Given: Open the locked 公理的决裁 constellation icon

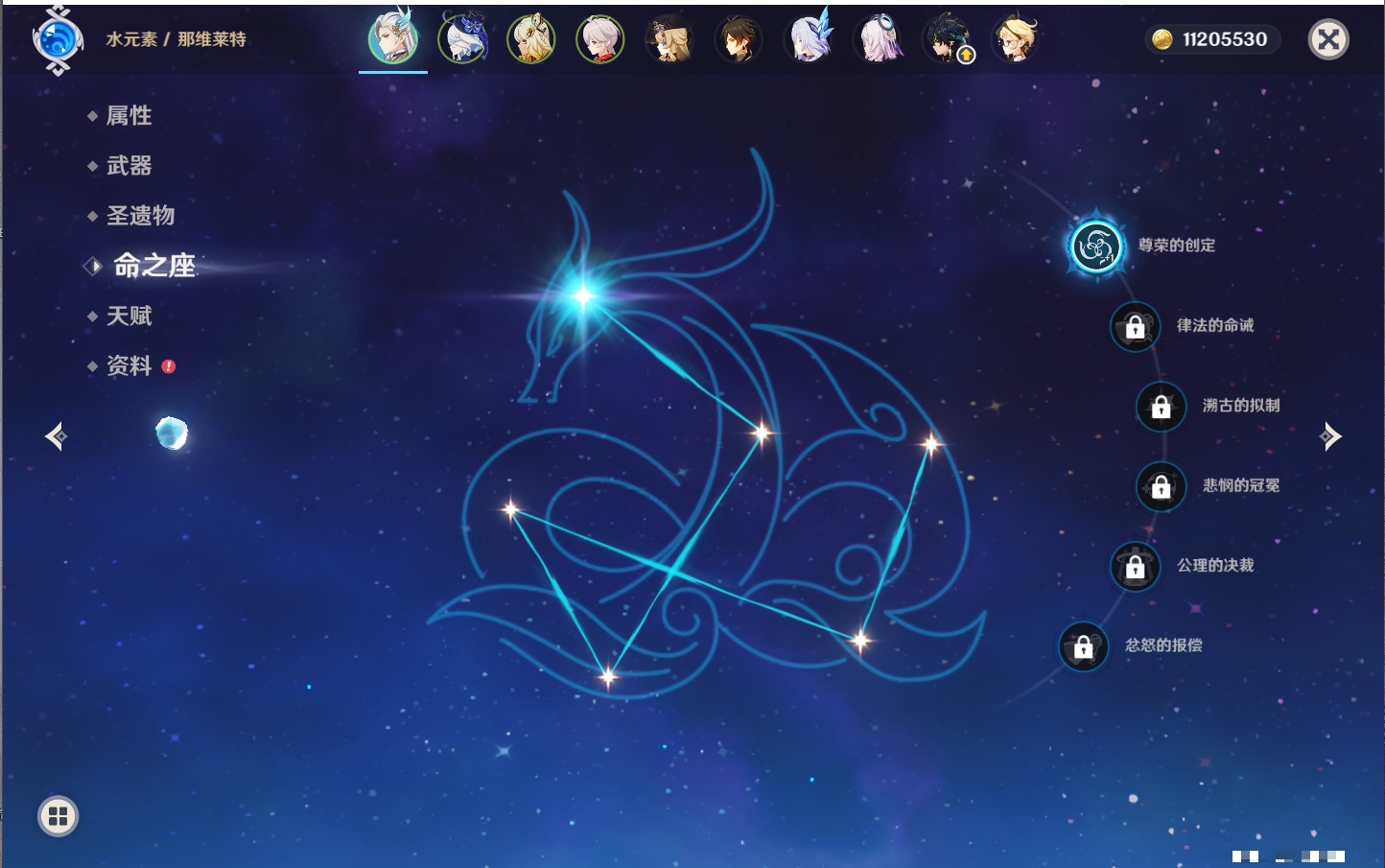Looking at the screenshot, I should pyautogui.click(x=1136, y=567).
